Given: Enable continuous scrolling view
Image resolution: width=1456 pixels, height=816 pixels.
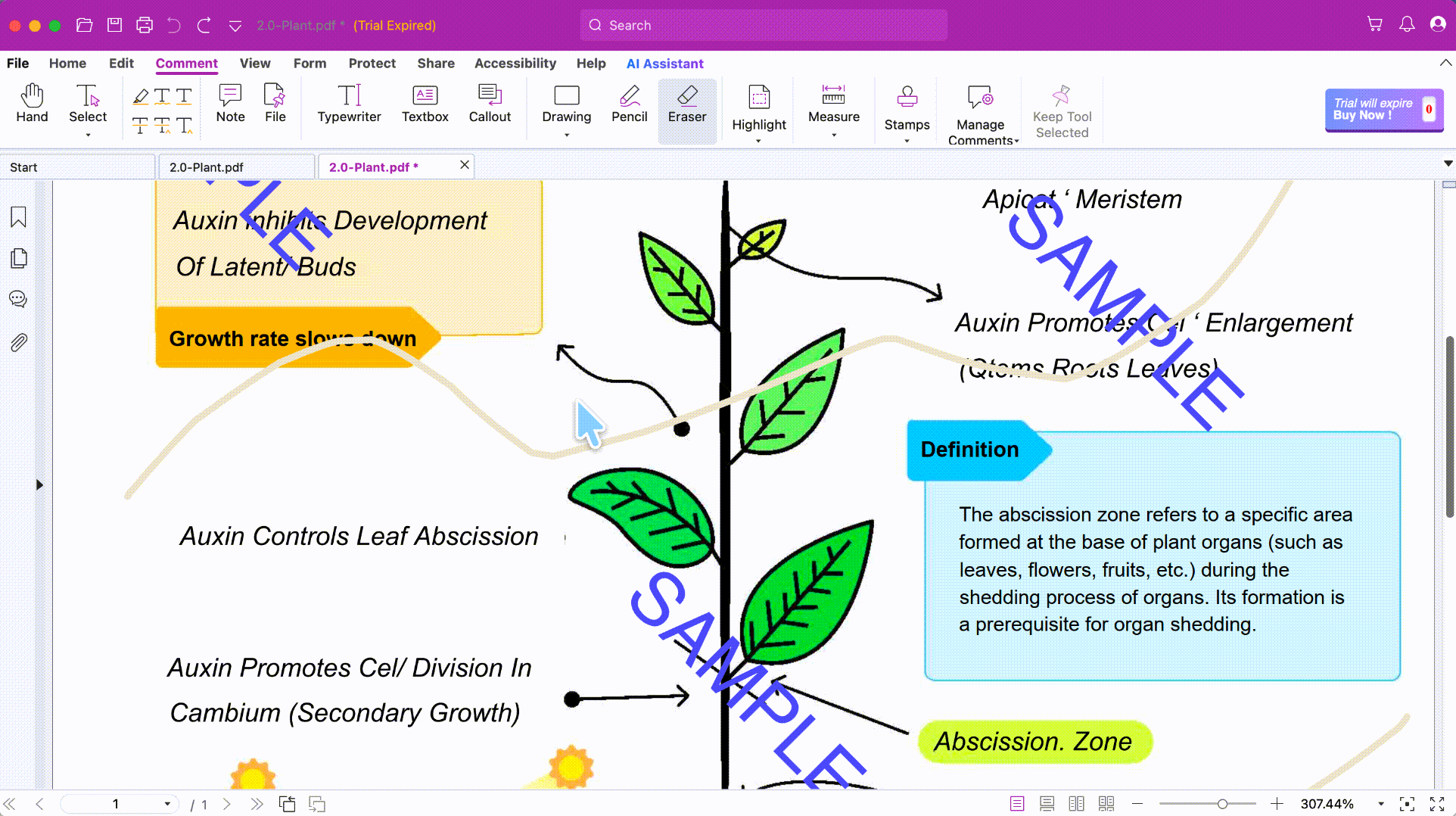Looking at the screenshot, I should [x=1047, y=804].
